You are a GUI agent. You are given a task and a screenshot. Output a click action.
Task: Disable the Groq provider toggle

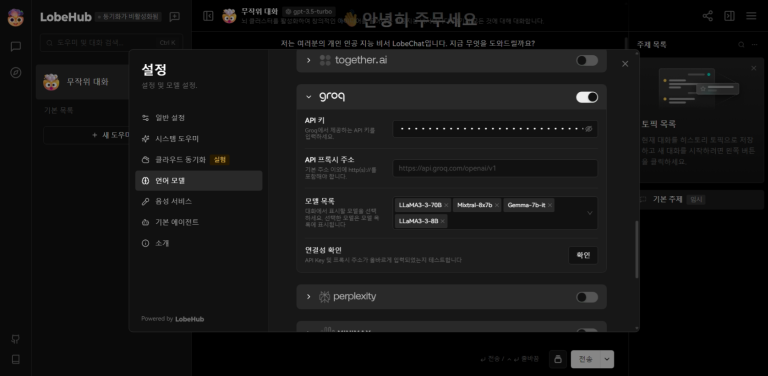tap(587, 97)
